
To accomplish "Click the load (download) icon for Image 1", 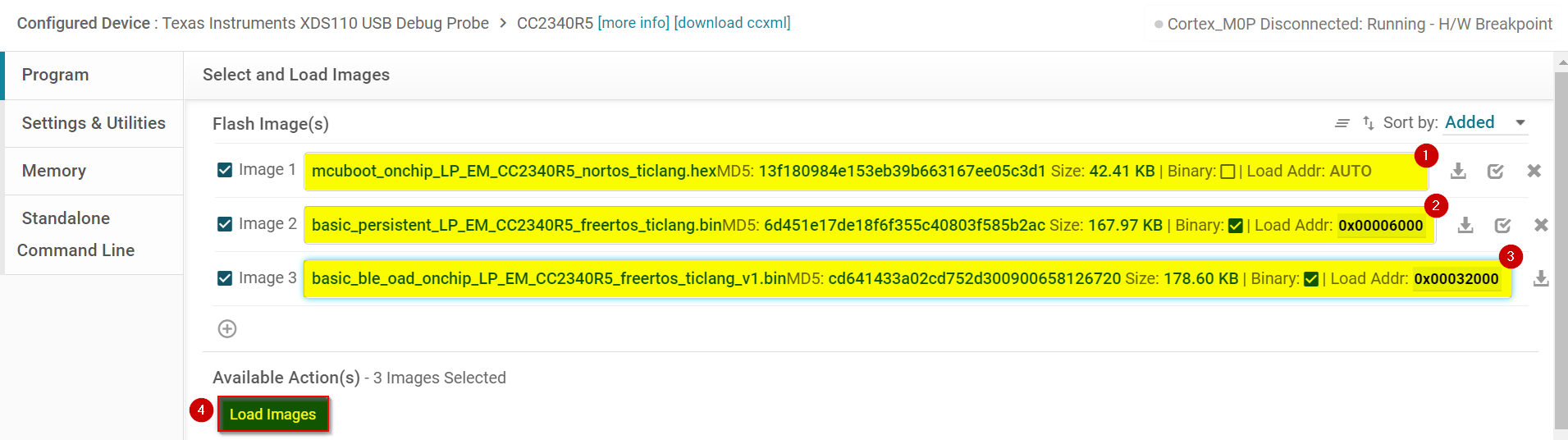I will [1458, 171].
